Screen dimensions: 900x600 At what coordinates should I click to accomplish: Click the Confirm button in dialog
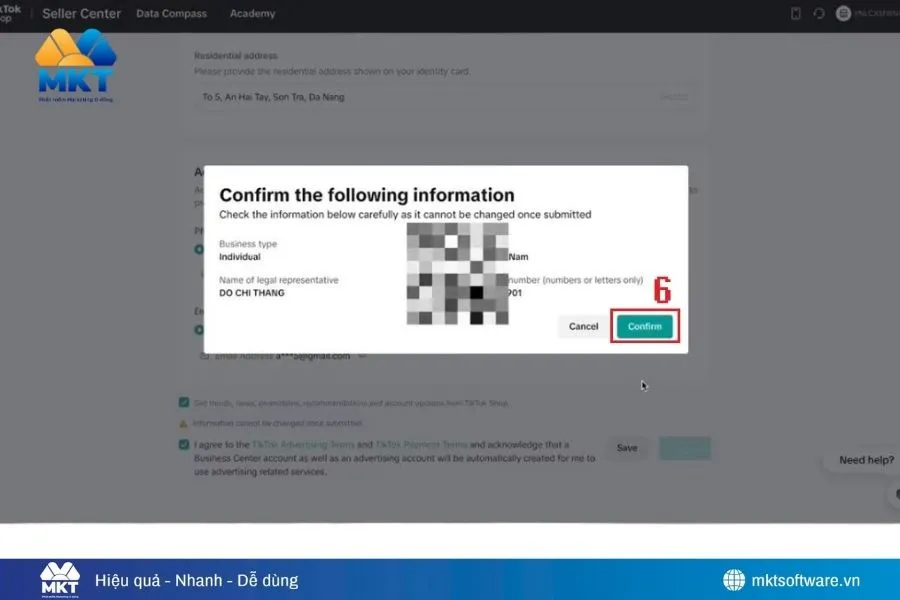click(x=644, y=327)
